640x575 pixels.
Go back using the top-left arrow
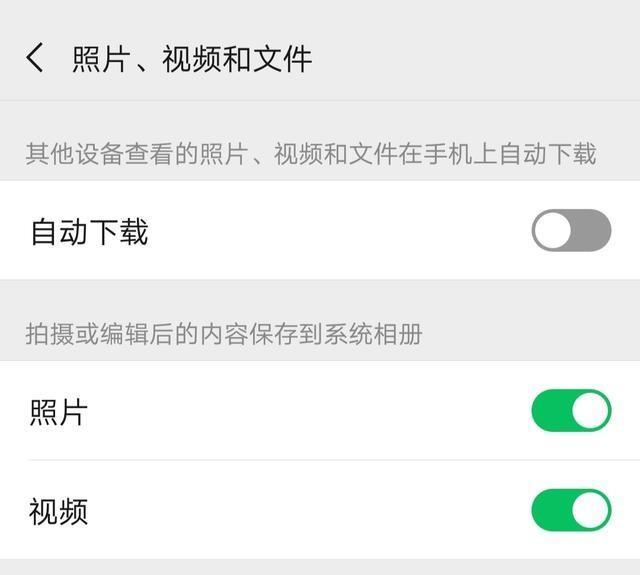tap(35, 58)
